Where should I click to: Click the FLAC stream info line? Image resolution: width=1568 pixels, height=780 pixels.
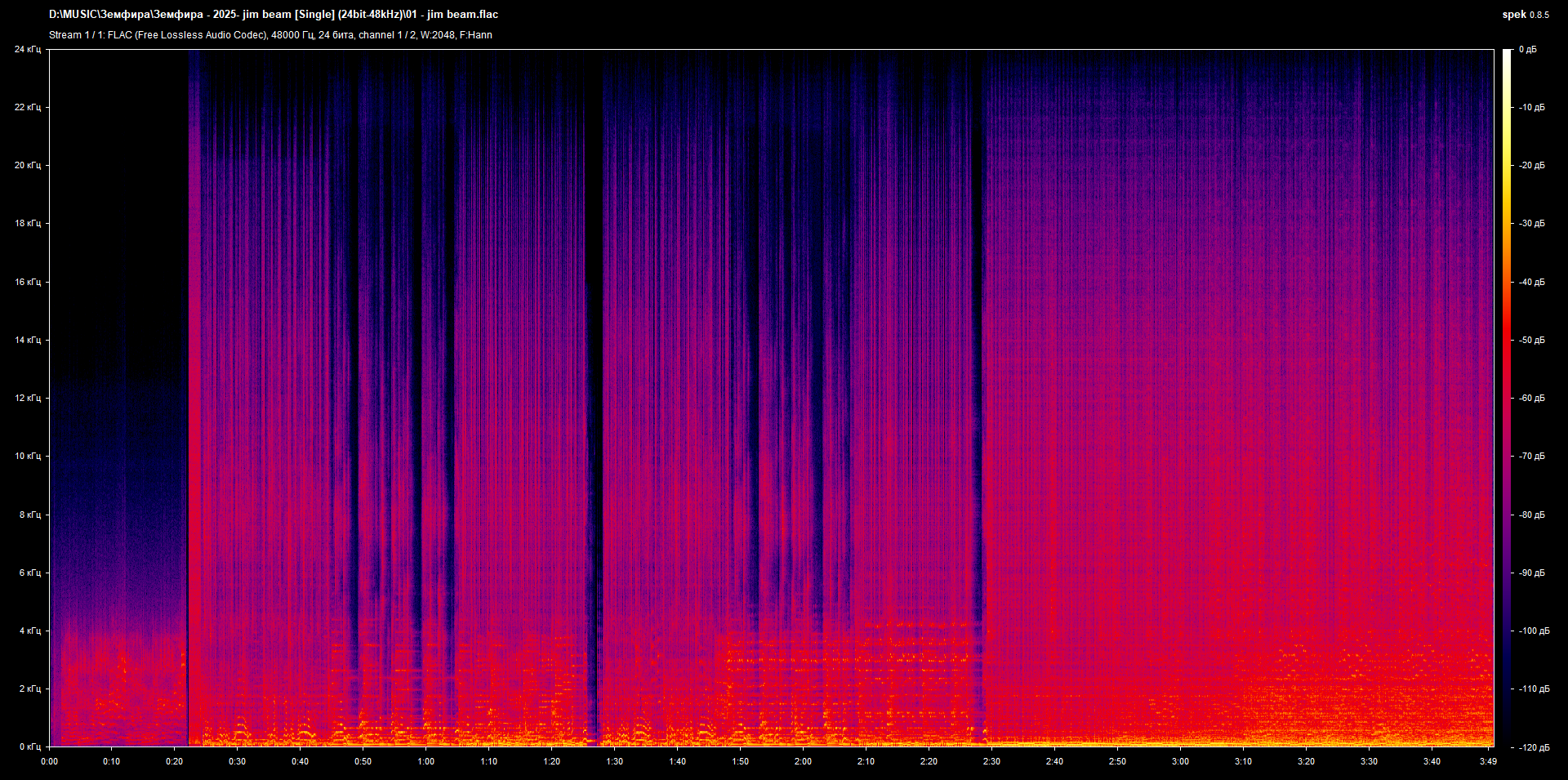pos(270,35)
